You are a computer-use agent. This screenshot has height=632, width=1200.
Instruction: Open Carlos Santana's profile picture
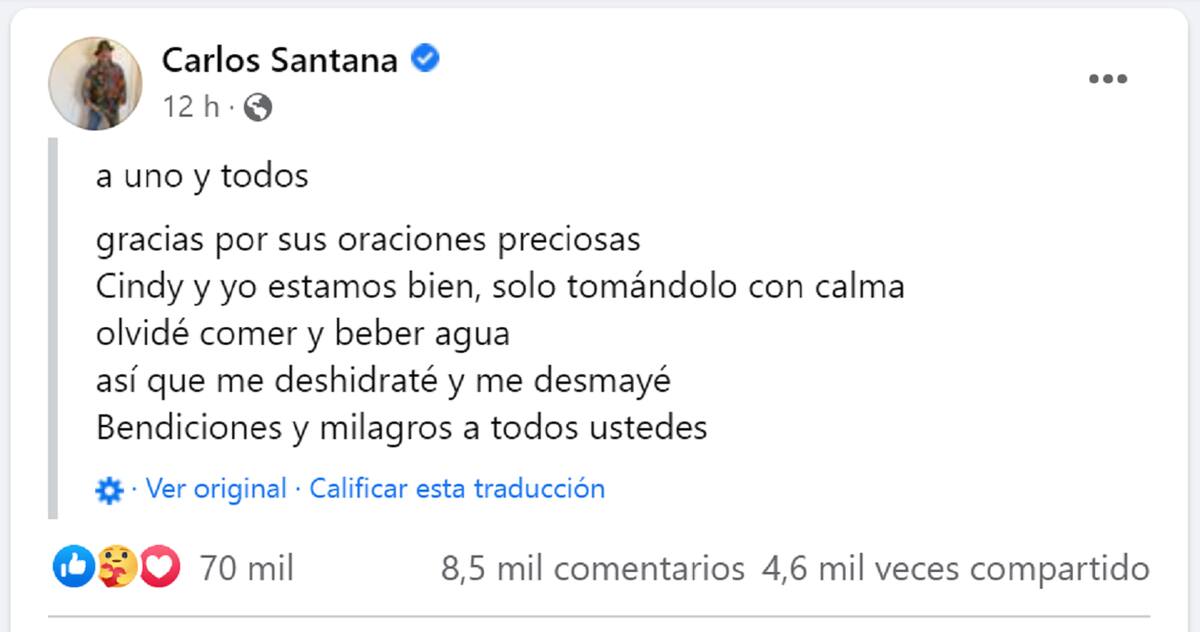(x=96, y=84)
